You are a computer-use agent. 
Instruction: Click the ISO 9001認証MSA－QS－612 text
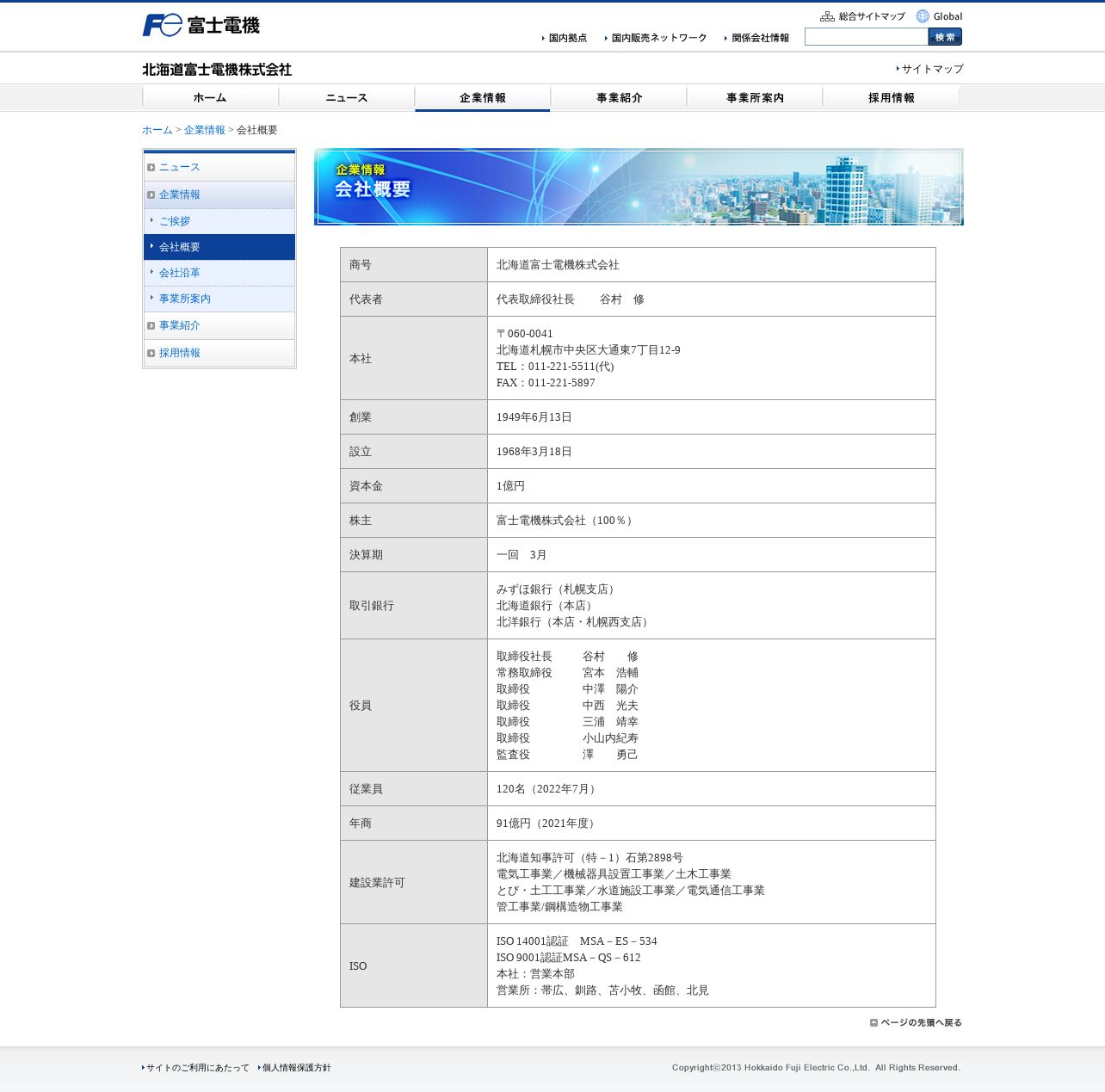568,958
